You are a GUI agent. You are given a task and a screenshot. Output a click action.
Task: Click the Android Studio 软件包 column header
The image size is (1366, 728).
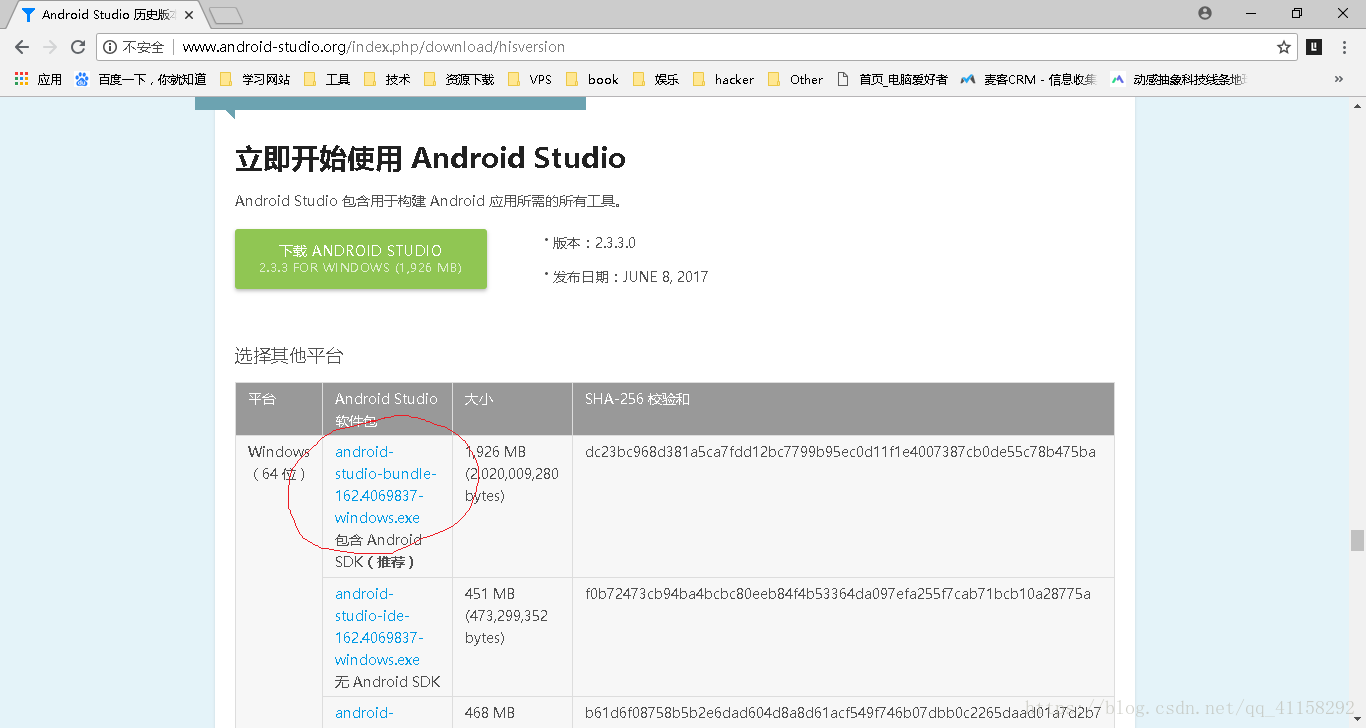click(x=386, y=409)
